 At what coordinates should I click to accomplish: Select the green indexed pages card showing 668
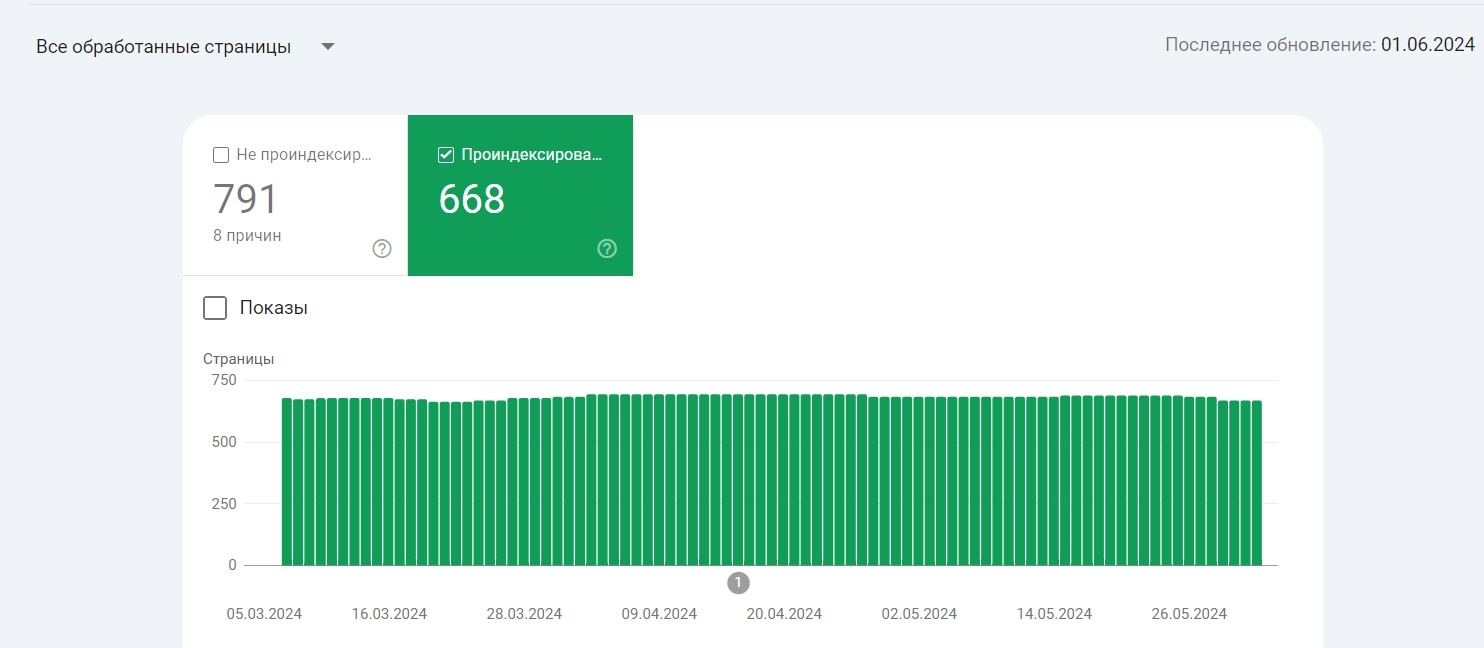520,195
